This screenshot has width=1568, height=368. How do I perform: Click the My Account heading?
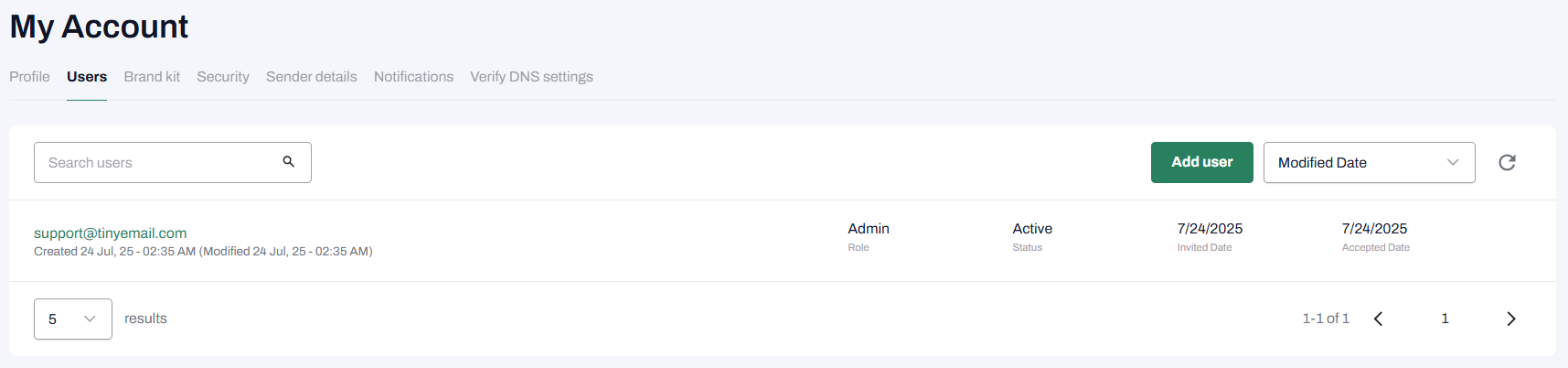click(99, 27)
